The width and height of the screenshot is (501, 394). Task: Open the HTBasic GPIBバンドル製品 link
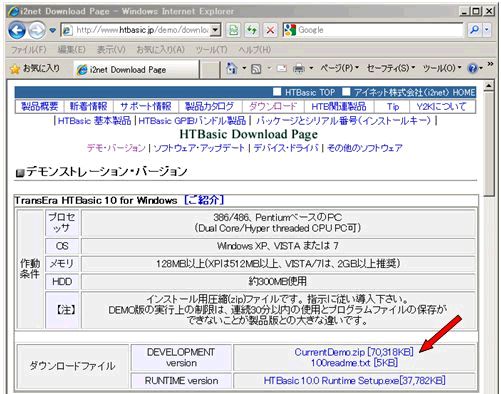pos(192,121)
